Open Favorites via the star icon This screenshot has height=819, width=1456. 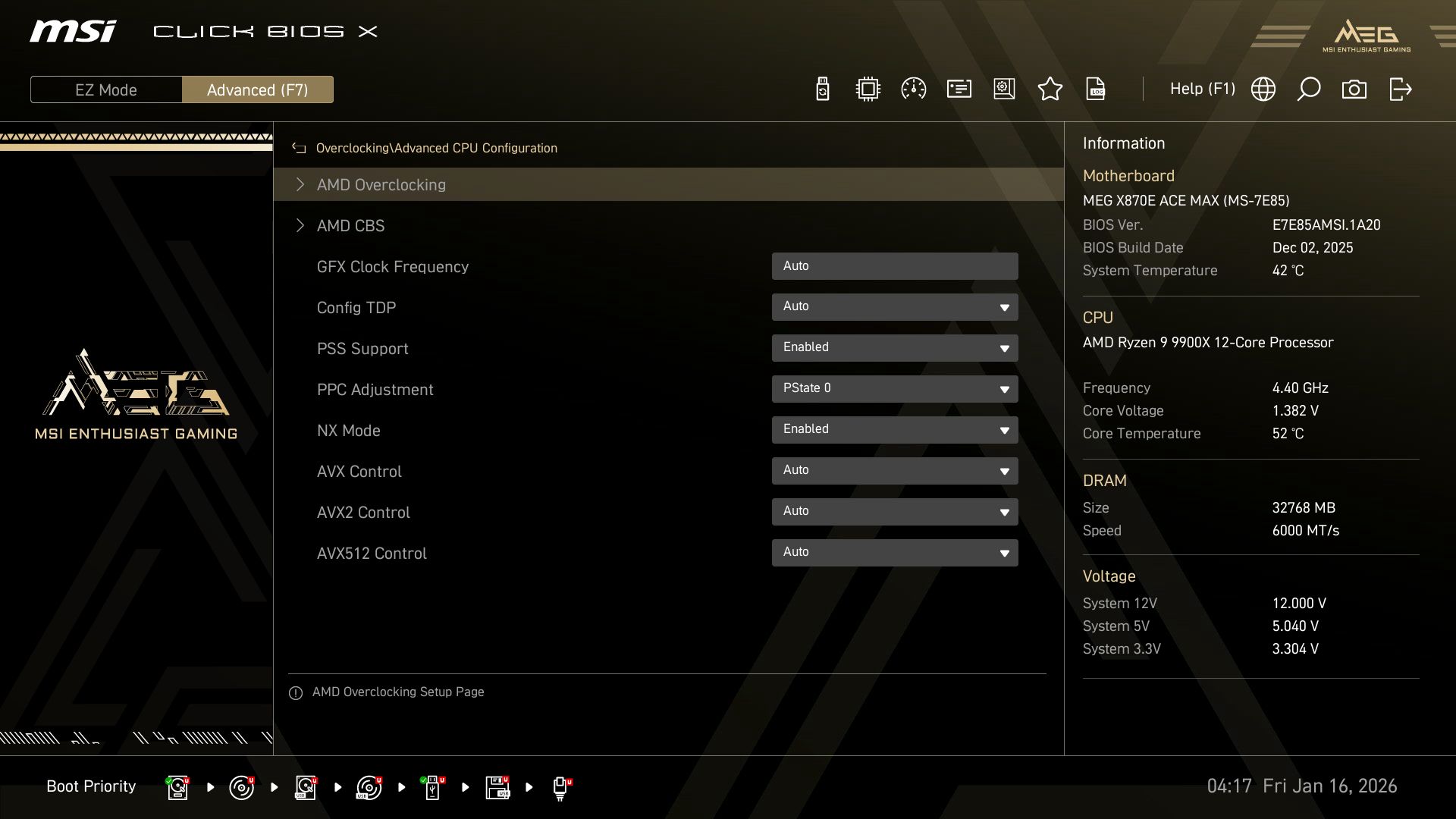pos(1050,89)
